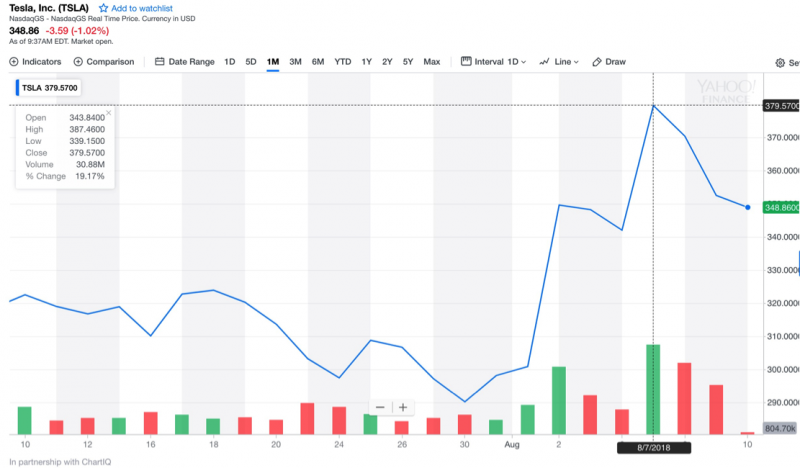Click the Indicators plus circle icon
Image resolution: width=800 pixels, height=468 pixels.
pyautogui.click(x=14, y=62)
